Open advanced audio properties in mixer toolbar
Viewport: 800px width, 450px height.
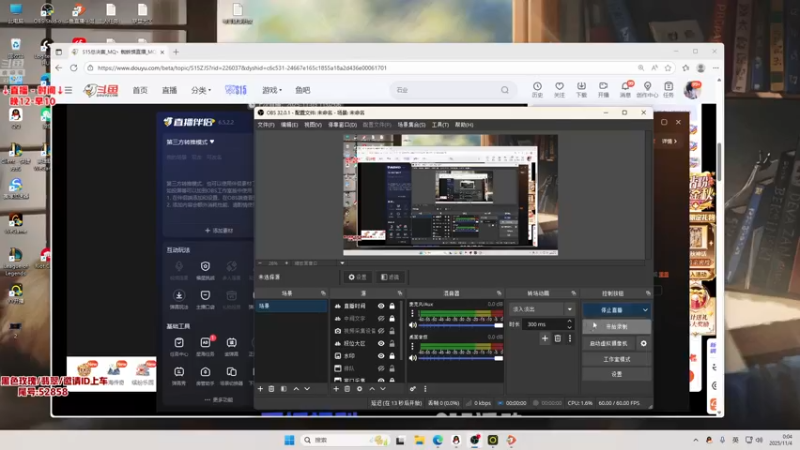[x=413, y=389]
